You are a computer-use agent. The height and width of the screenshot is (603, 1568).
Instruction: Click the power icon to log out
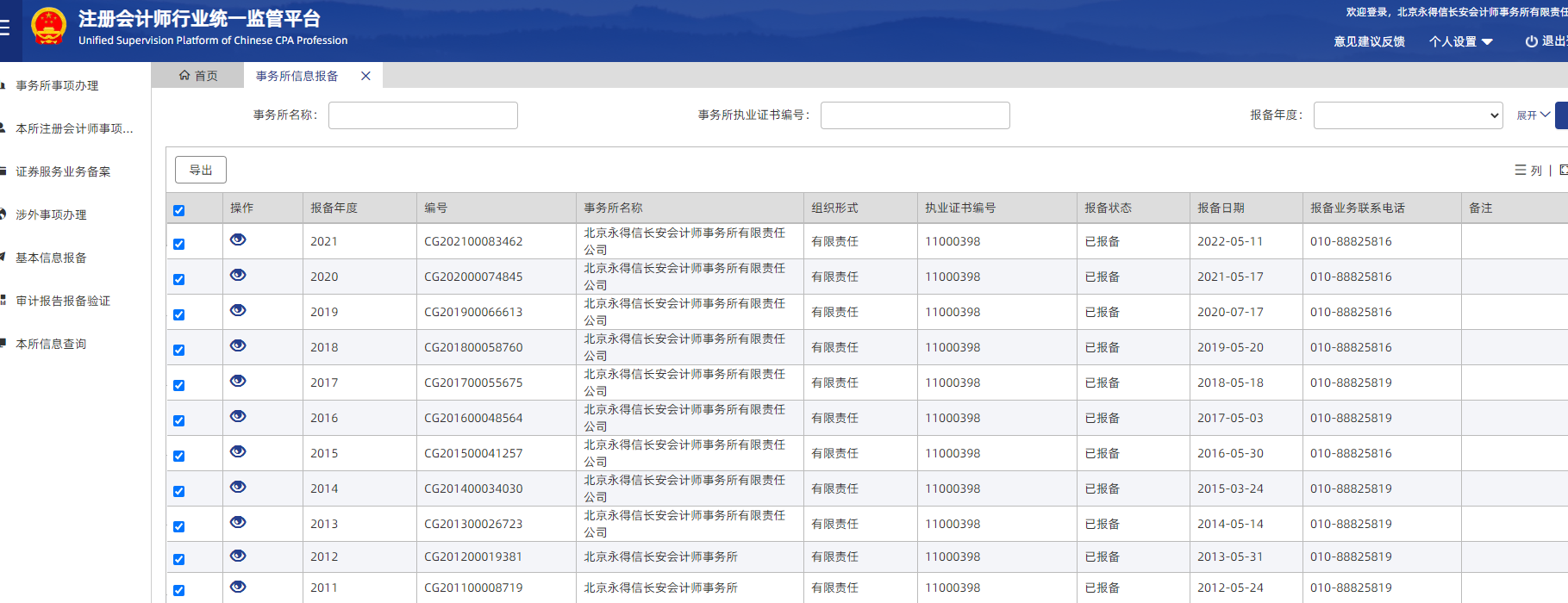pos(1531,41)
